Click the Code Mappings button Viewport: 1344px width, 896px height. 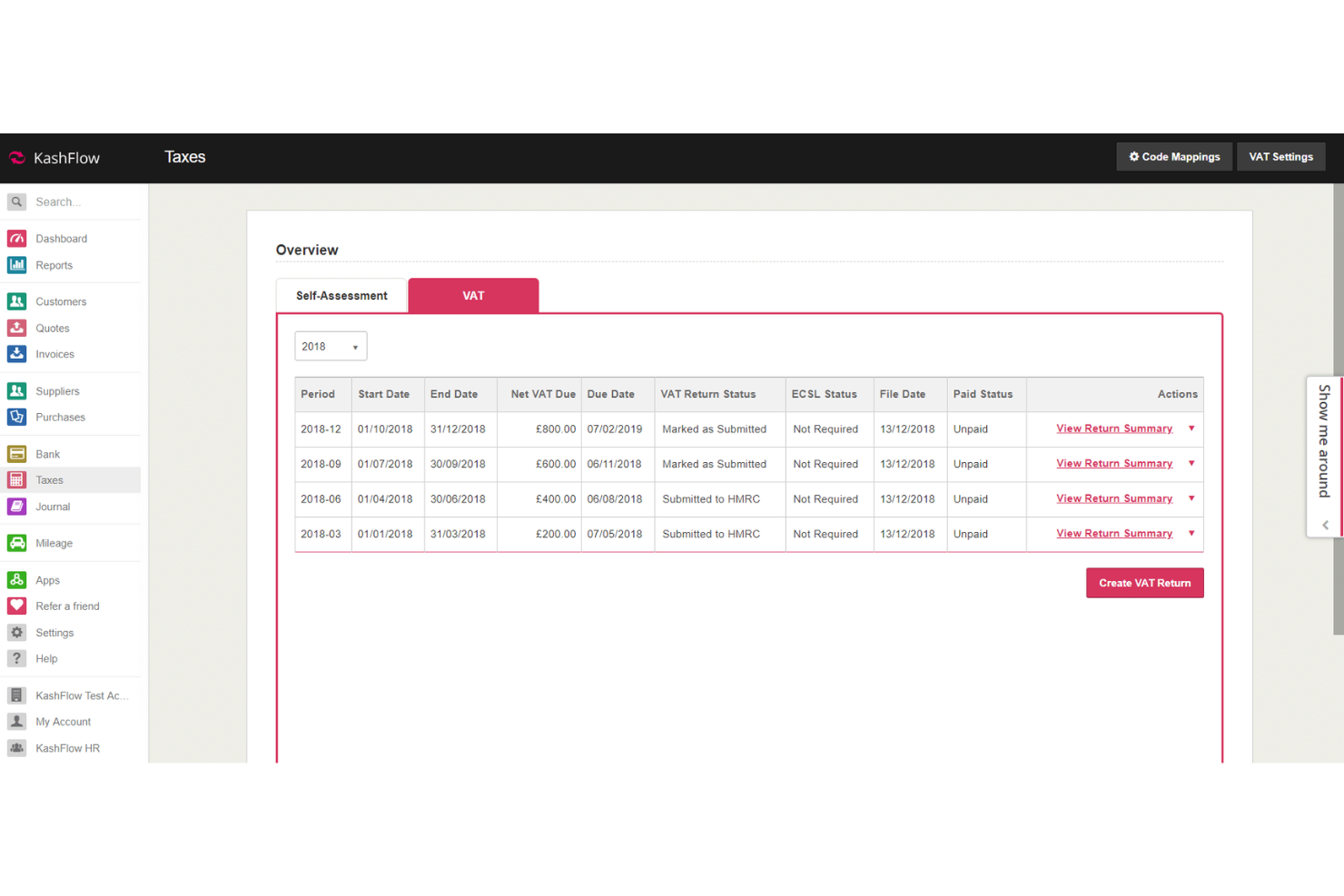(1174, 156)
